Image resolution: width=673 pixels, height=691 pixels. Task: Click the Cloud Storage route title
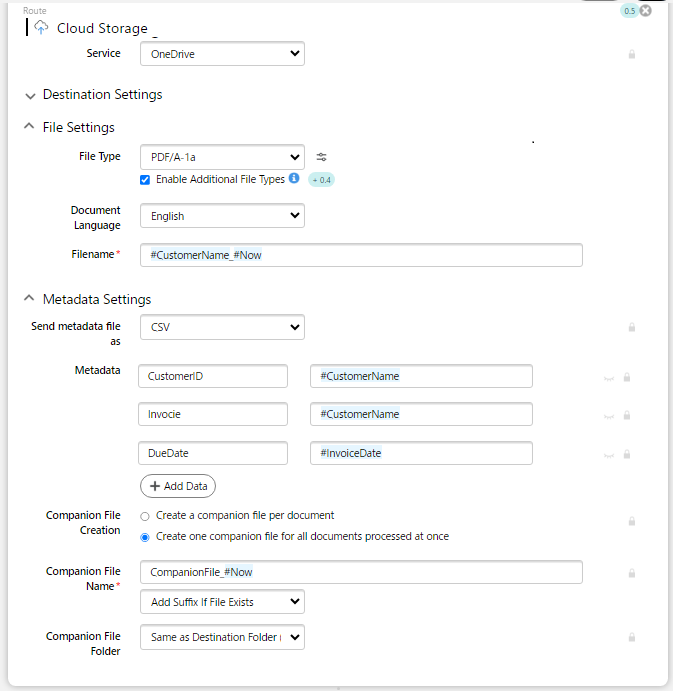point(102,28)
